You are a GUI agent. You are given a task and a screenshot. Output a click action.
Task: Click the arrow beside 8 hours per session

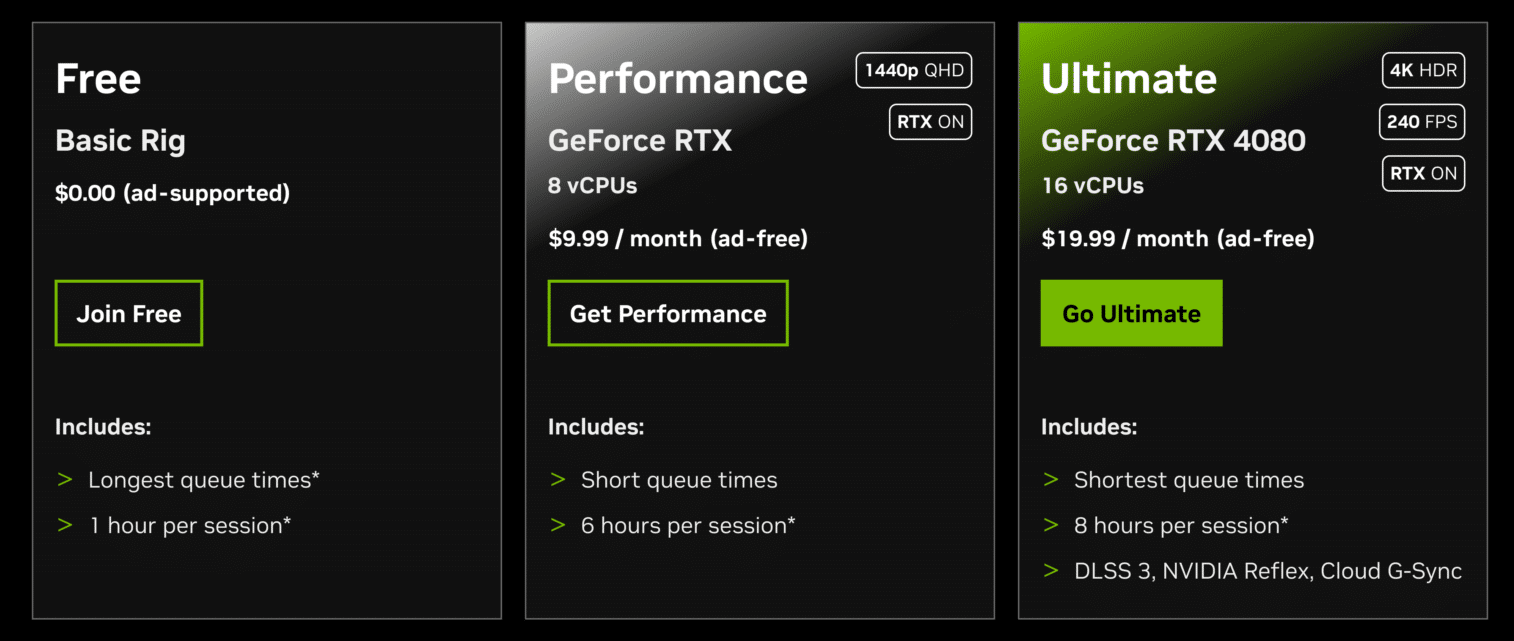click(x=1051, y=525)
